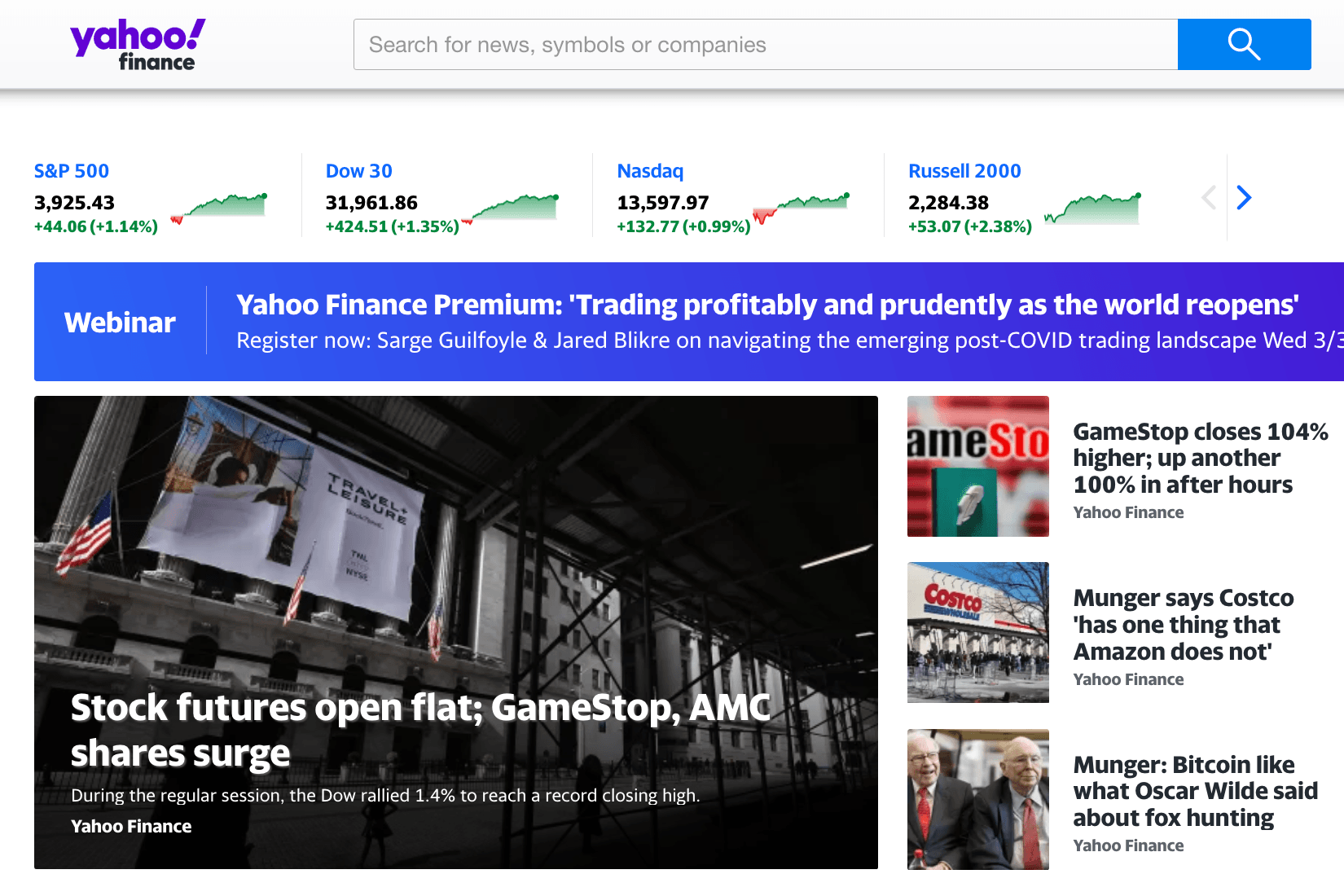Click Yahoo Finance source under lead story
1344x896 pixels.
131,827
